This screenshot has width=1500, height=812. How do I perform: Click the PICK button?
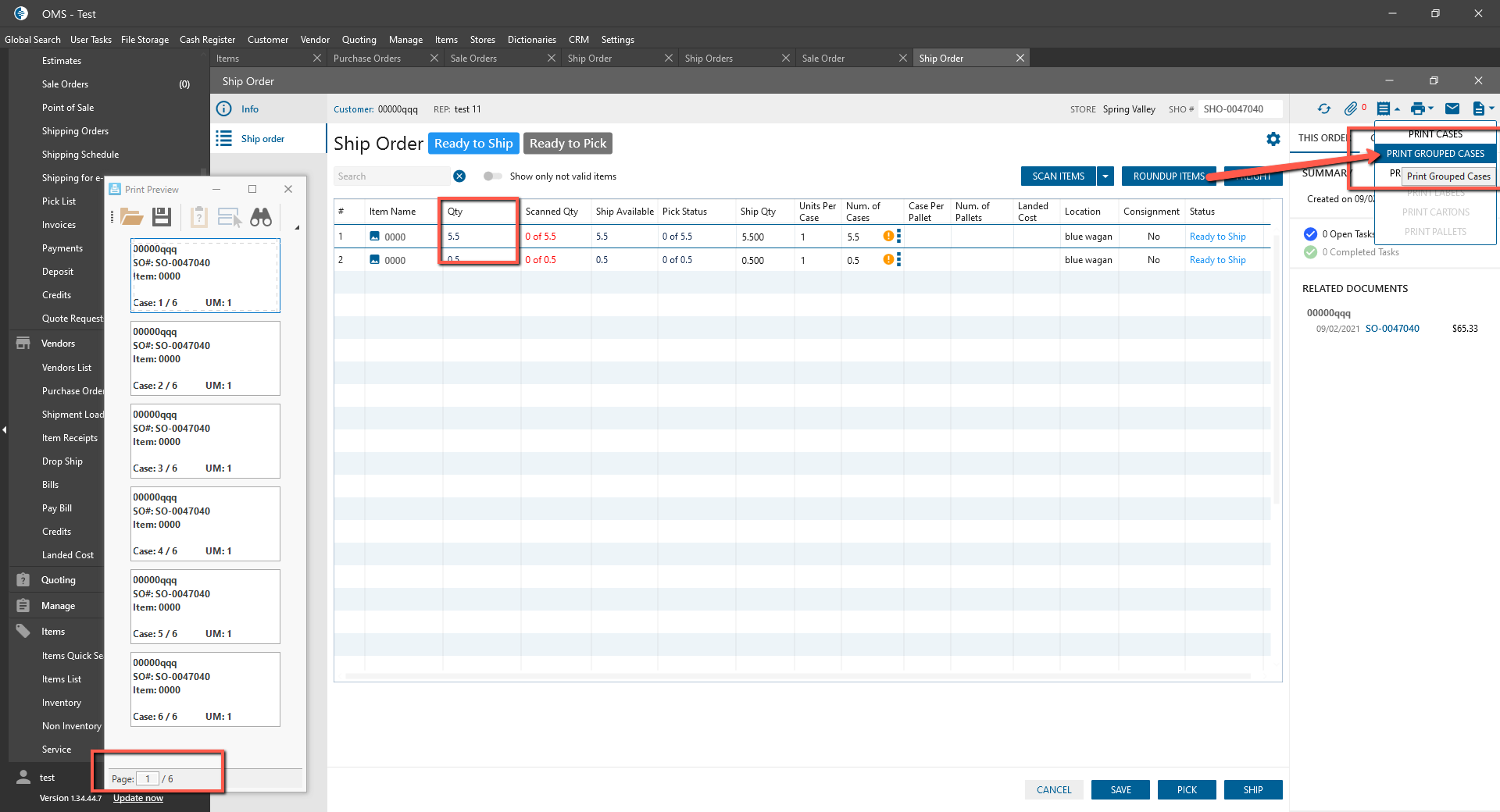tap(1187, 790)
